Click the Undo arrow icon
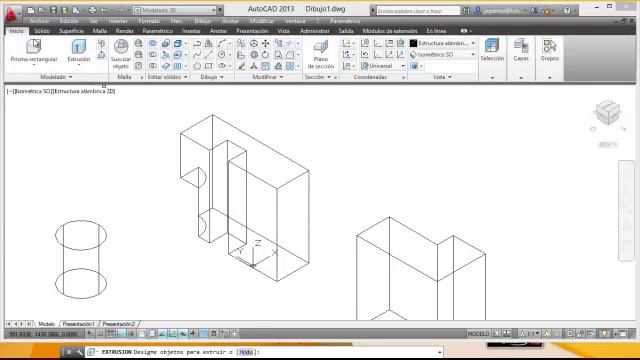This screenshot has height=360, width=640. (x=104, y=10)
